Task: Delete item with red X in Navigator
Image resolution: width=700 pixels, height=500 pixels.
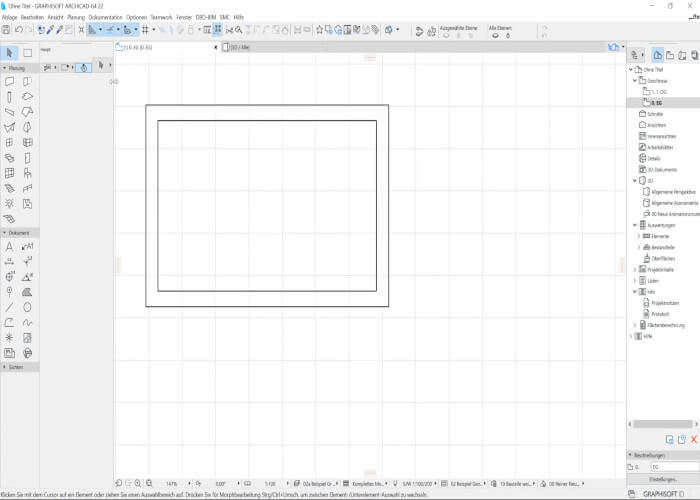Action: tap(694, 439)
